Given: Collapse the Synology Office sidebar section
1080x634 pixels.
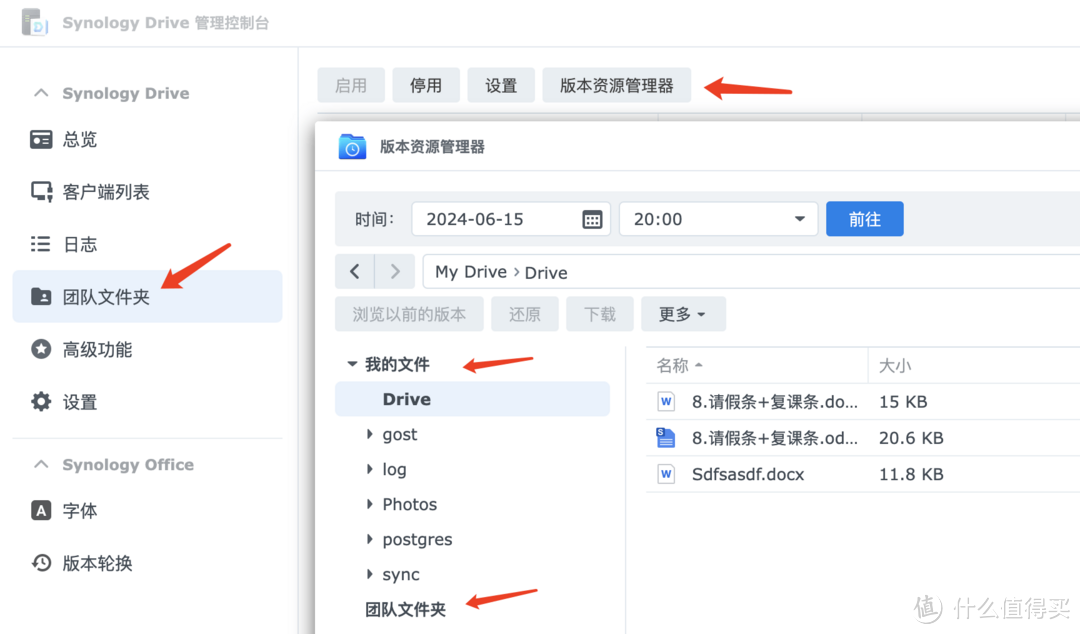Looking at the screenshot, I should 41,464.
